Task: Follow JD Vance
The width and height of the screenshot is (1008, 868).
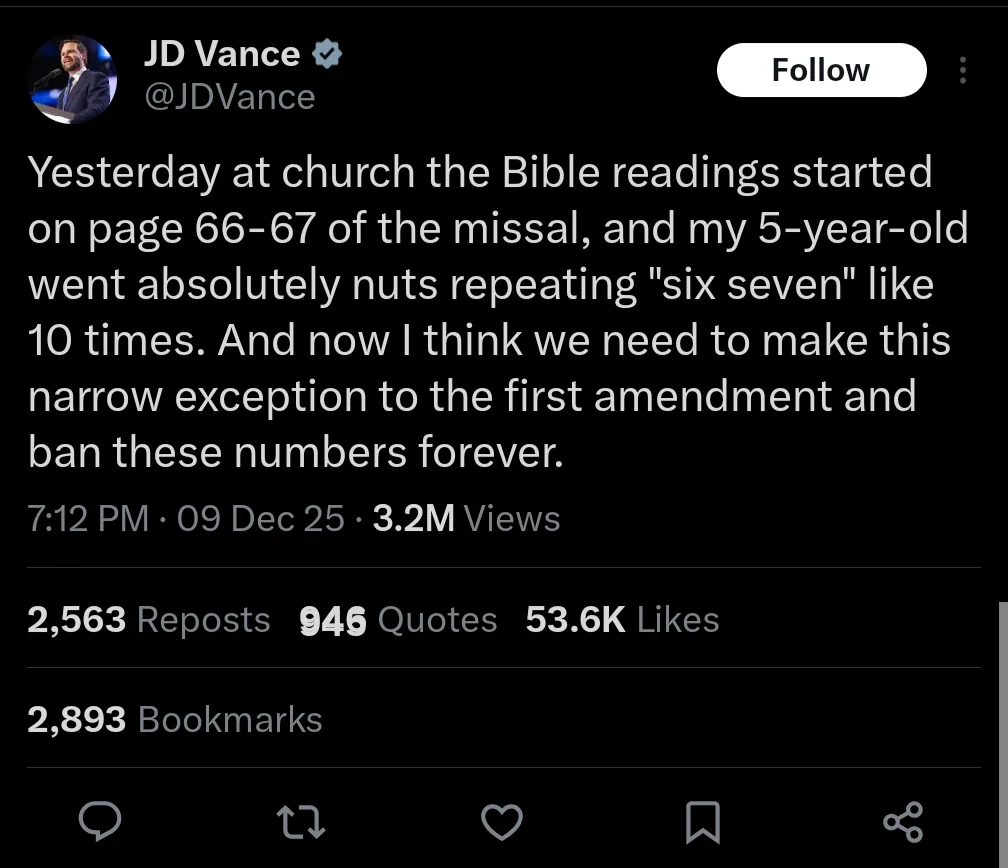Action: click(x=821, y=69)
